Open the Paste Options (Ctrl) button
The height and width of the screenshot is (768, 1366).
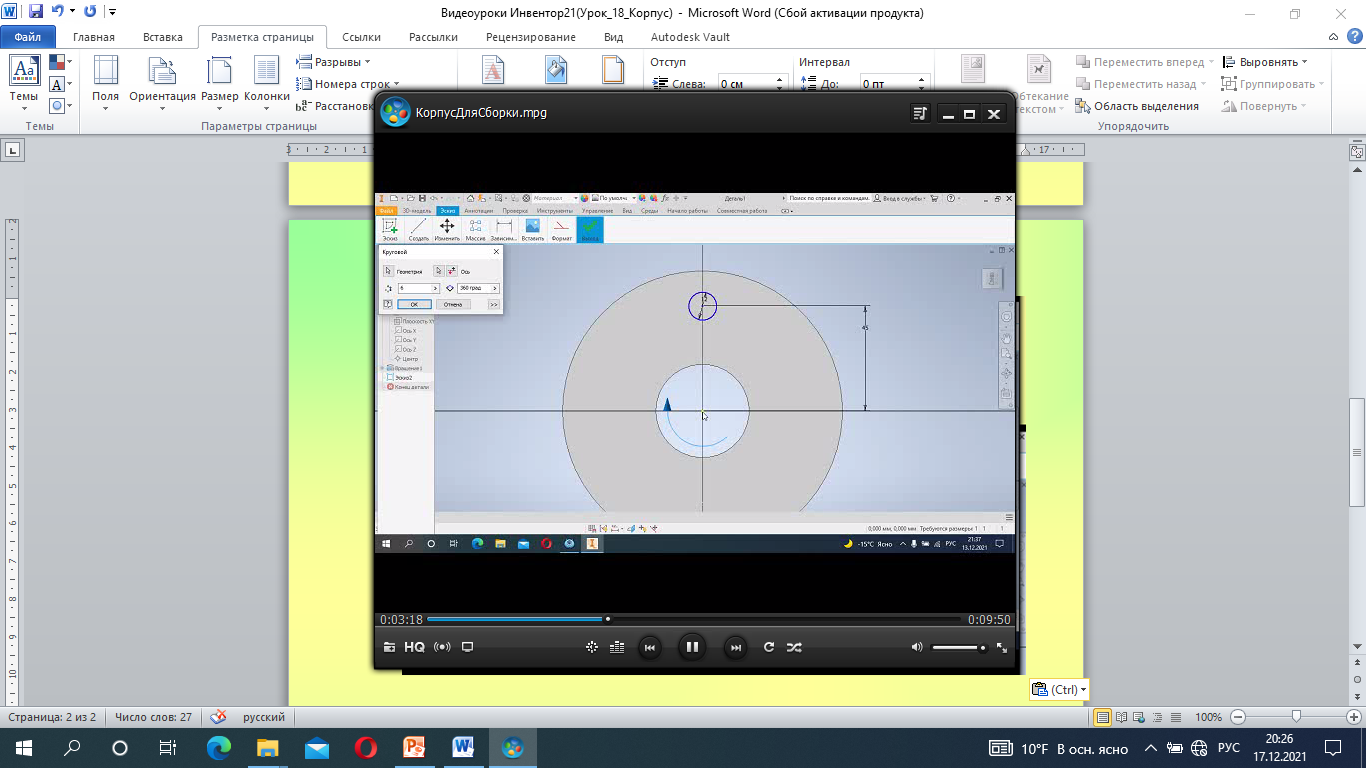(1058, 689)
